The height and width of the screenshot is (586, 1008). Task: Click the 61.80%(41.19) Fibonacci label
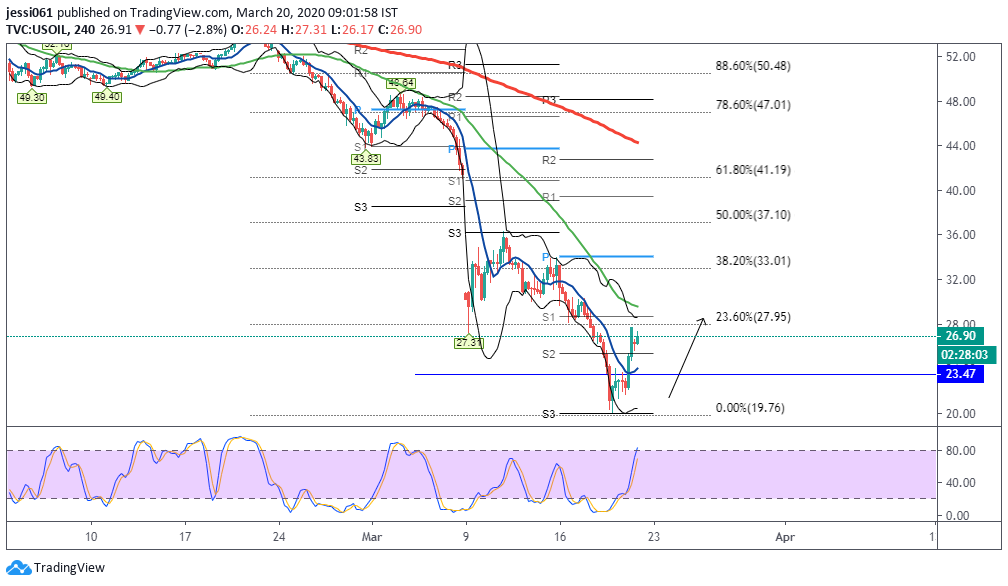coord(753,170)
